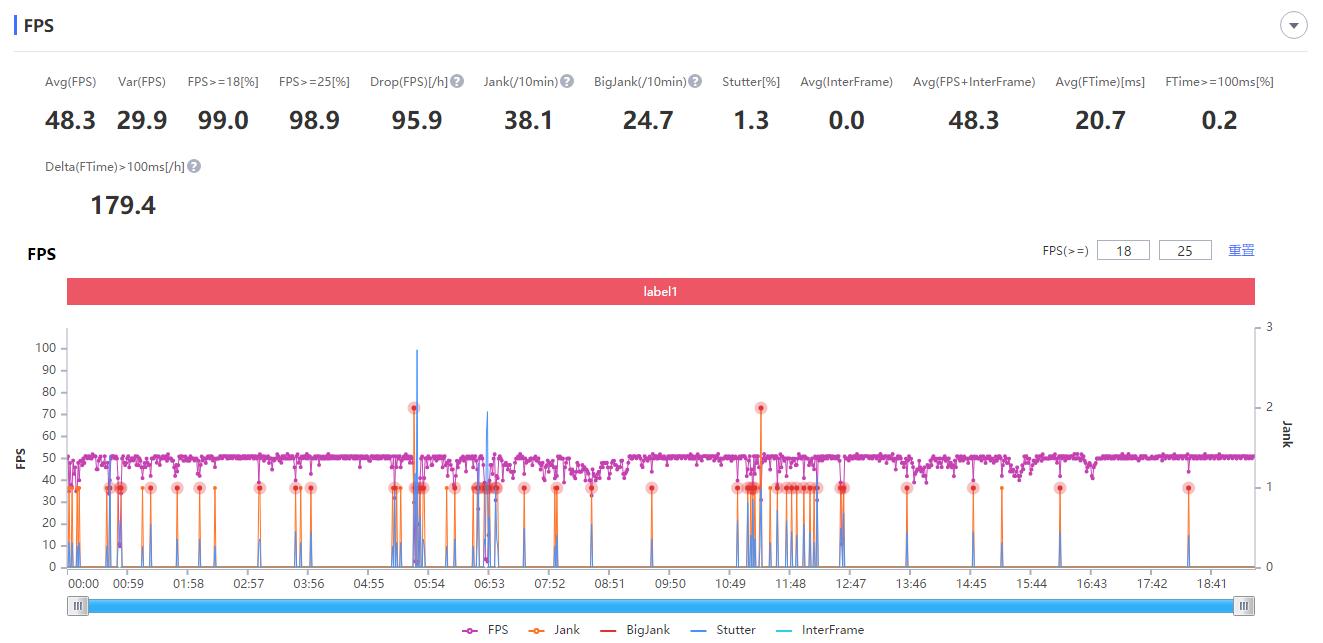Click the blue time range scrollbar track
Viewport: 1323px width, 643px height.
click(x=660, y=606)
